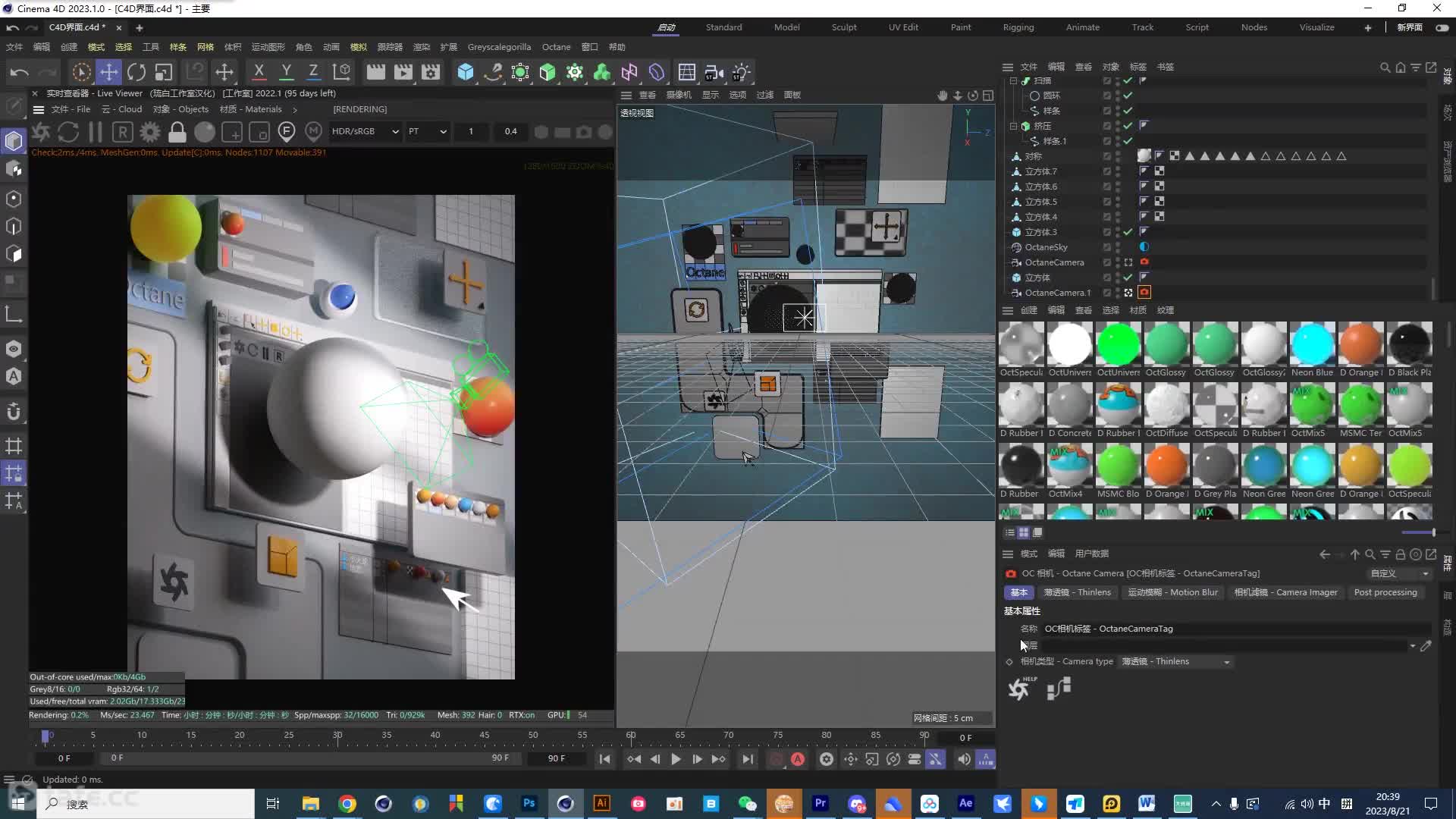This screenshot has width=1456, height=819.
Task: Click the Cube primitive icon
Action: coord(466,72)
